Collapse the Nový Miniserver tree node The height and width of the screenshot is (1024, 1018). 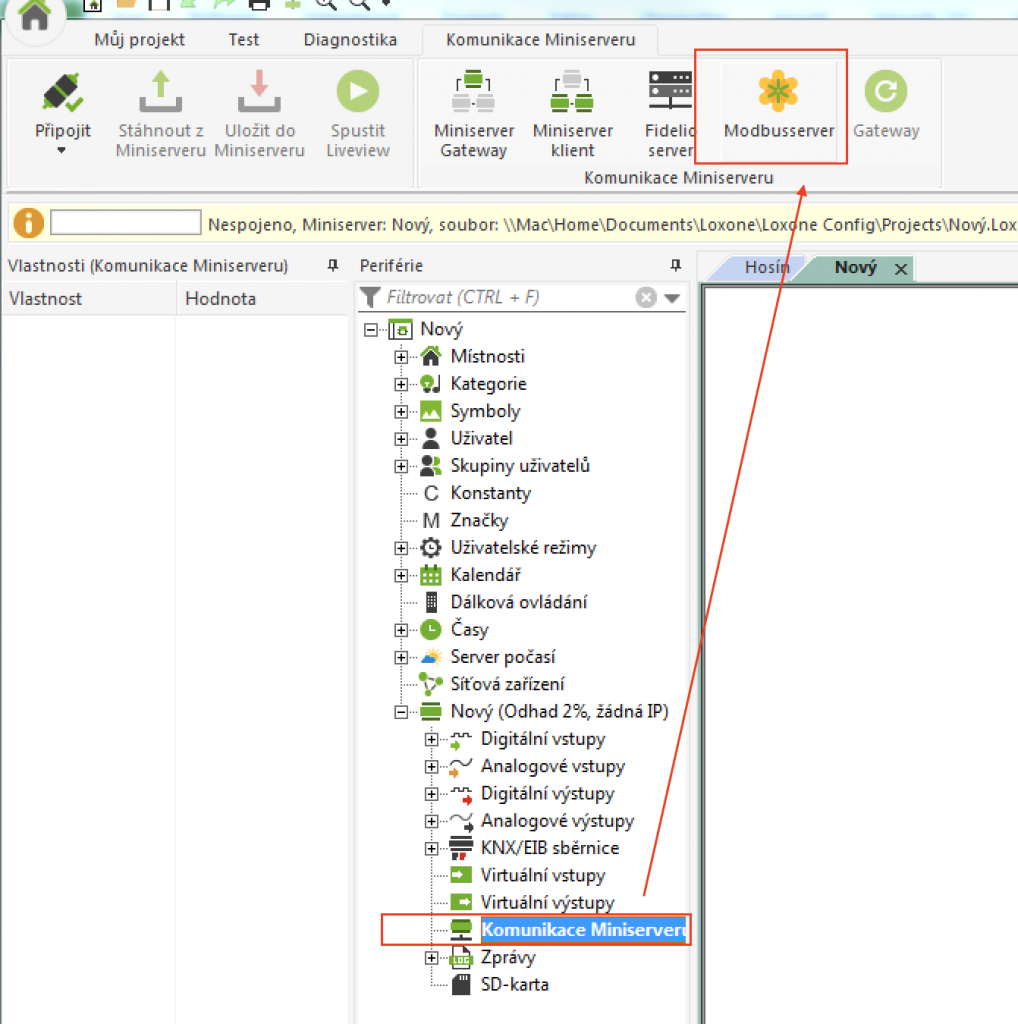[x=401, y=712]
